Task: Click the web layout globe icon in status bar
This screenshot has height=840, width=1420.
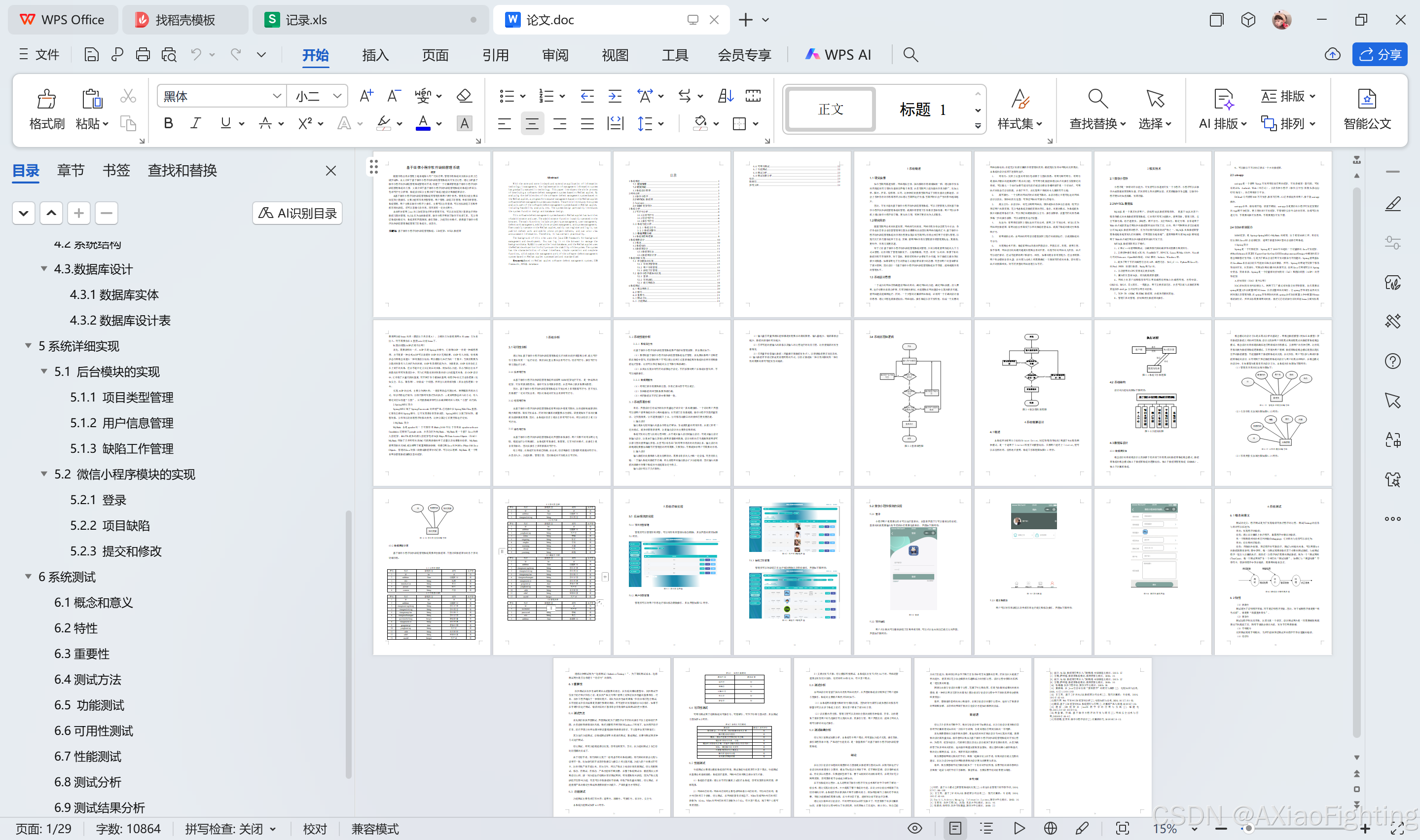Action: [1051, 829]
